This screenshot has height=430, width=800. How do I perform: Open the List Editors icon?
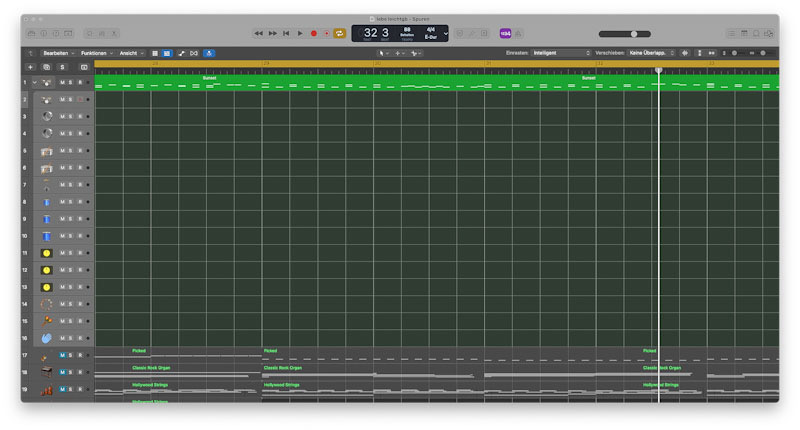(x=732, y=34)
